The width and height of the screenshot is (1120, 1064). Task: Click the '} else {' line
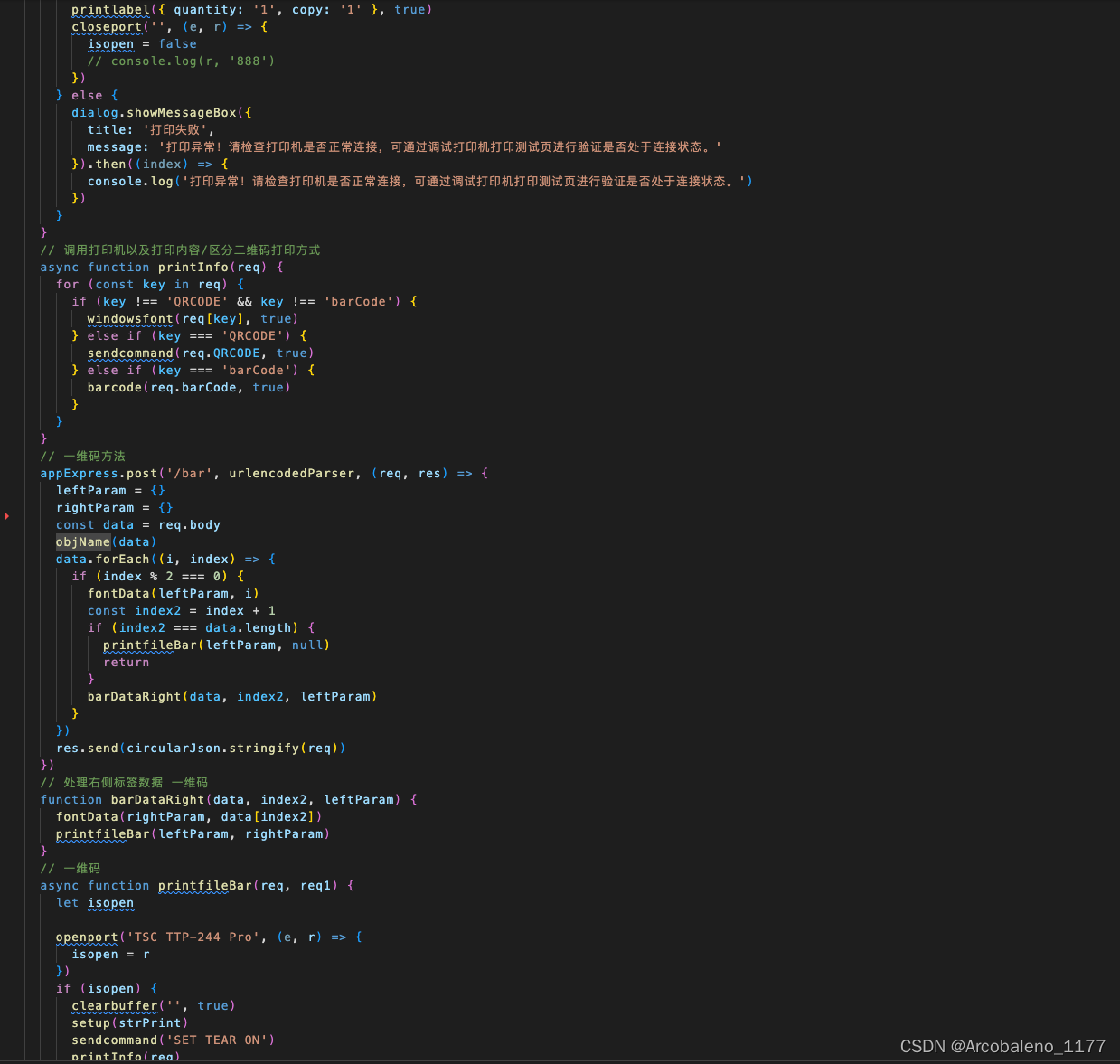[x=87, y=95]
